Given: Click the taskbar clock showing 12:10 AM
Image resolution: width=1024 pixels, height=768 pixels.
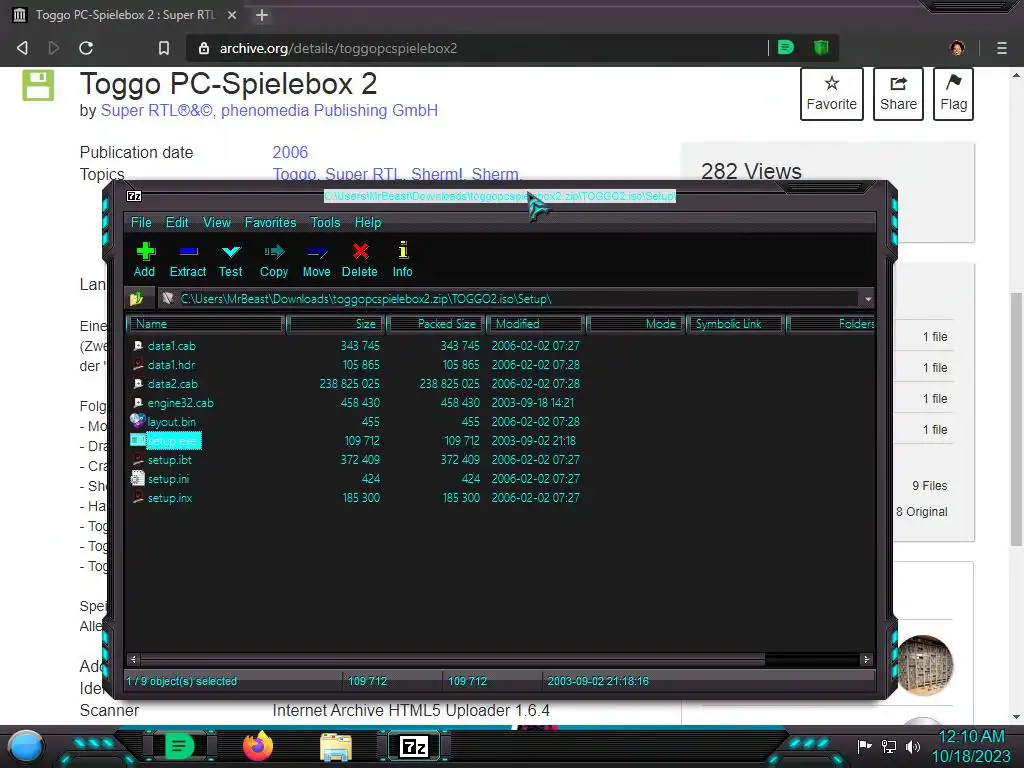Looking at the screenshot, I should [x=970, y=736].
